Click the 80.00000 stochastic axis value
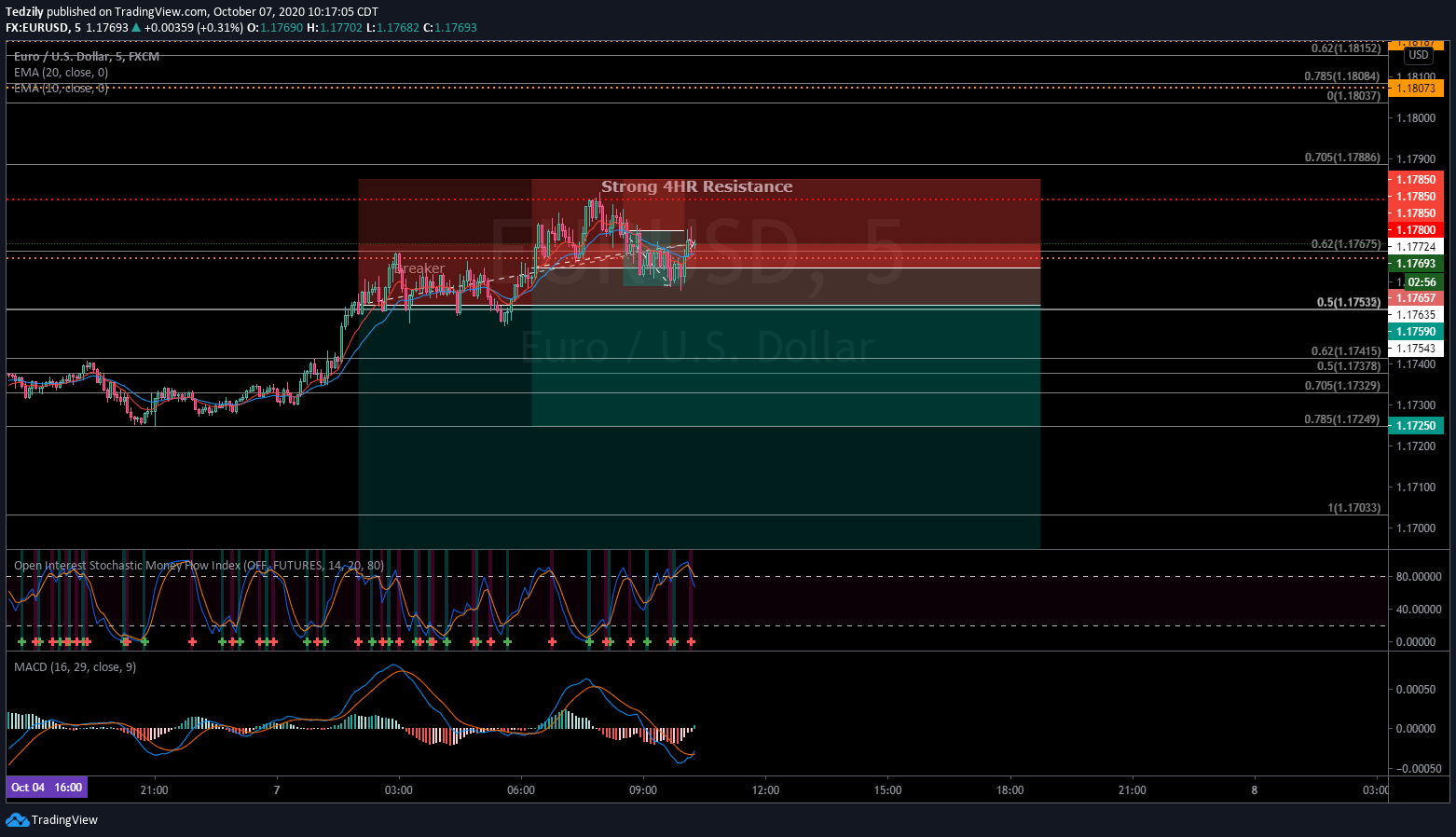This screenshot has width=1456, height=837. coord(1418,577)
